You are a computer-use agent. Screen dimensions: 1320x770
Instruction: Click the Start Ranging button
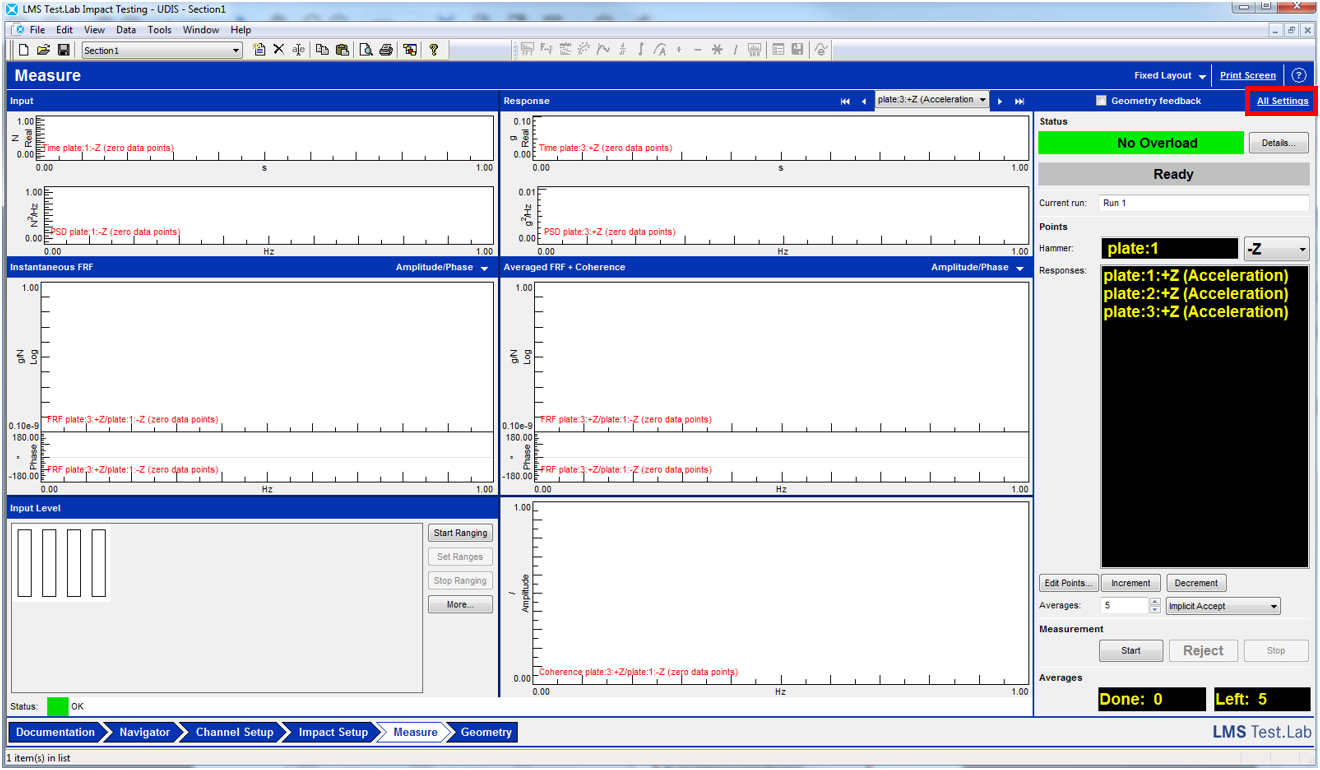[460, 533]
